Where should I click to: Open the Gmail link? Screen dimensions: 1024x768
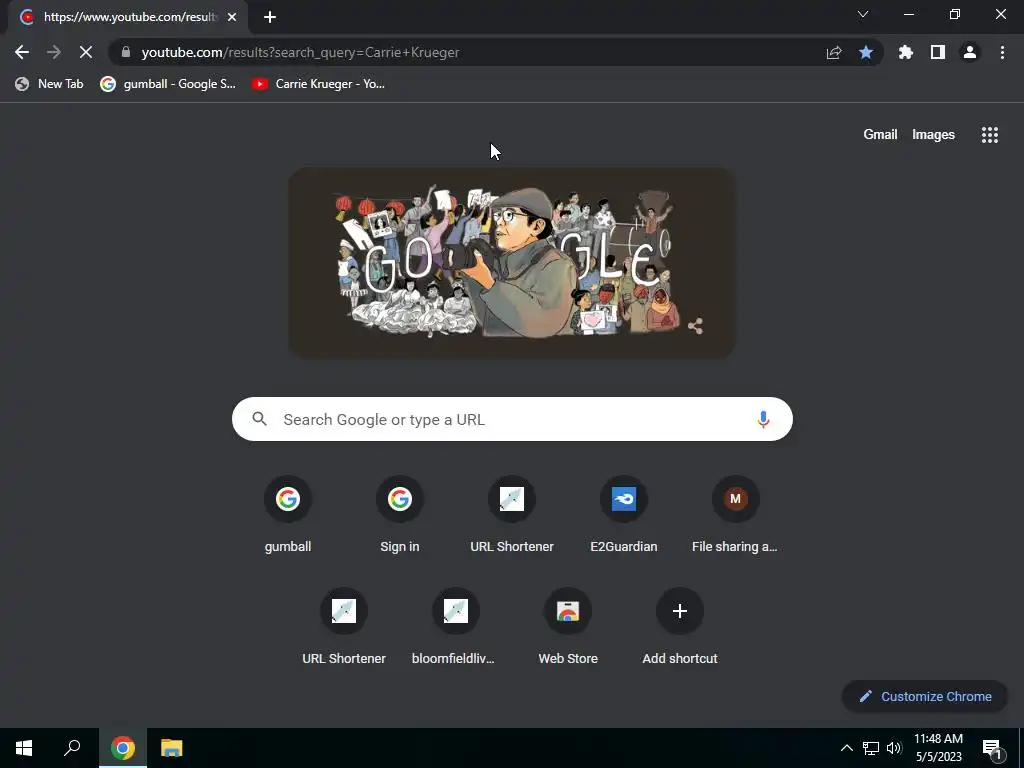pos(880,135)
